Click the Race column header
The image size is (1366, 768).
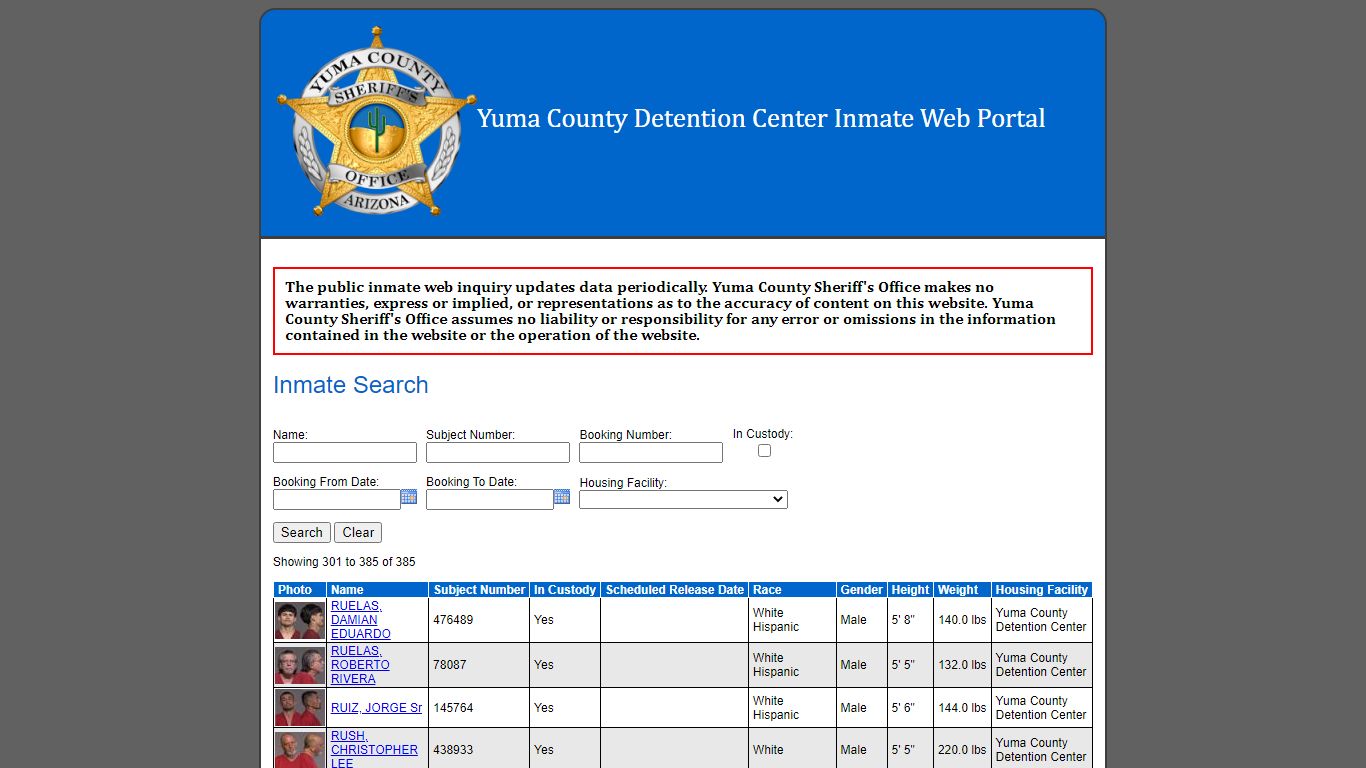(x=792, y=590)
